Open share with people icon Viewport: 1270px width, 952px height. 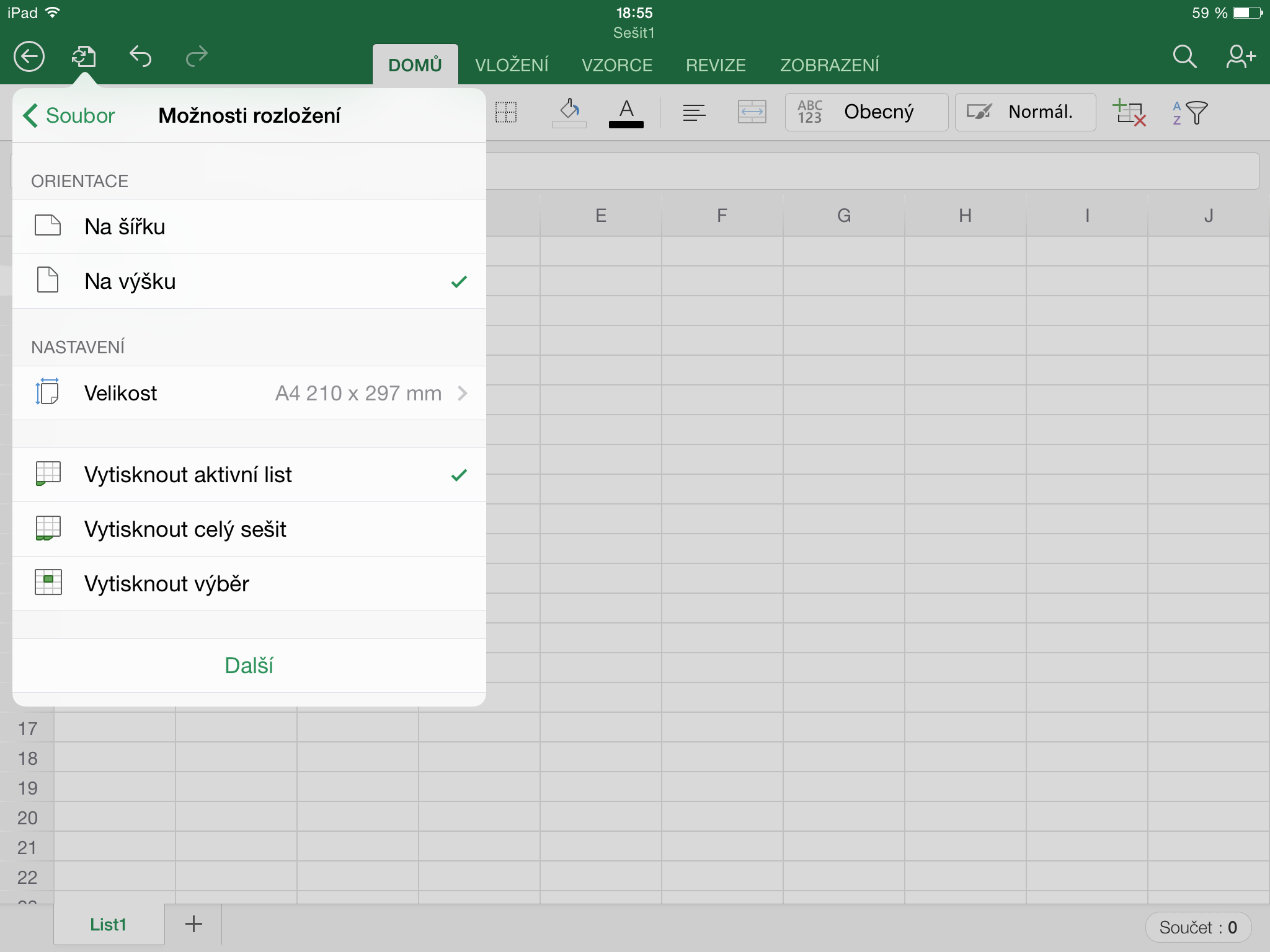(1240, 57)
